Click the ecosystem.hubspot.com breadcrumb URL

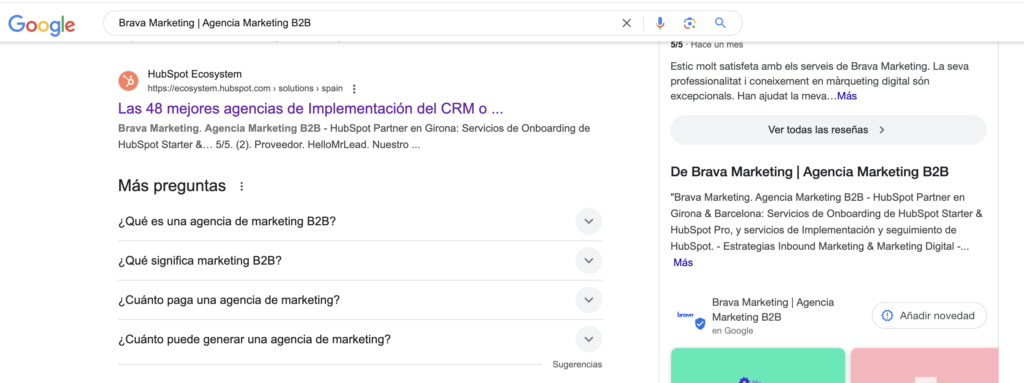point(246,88)
